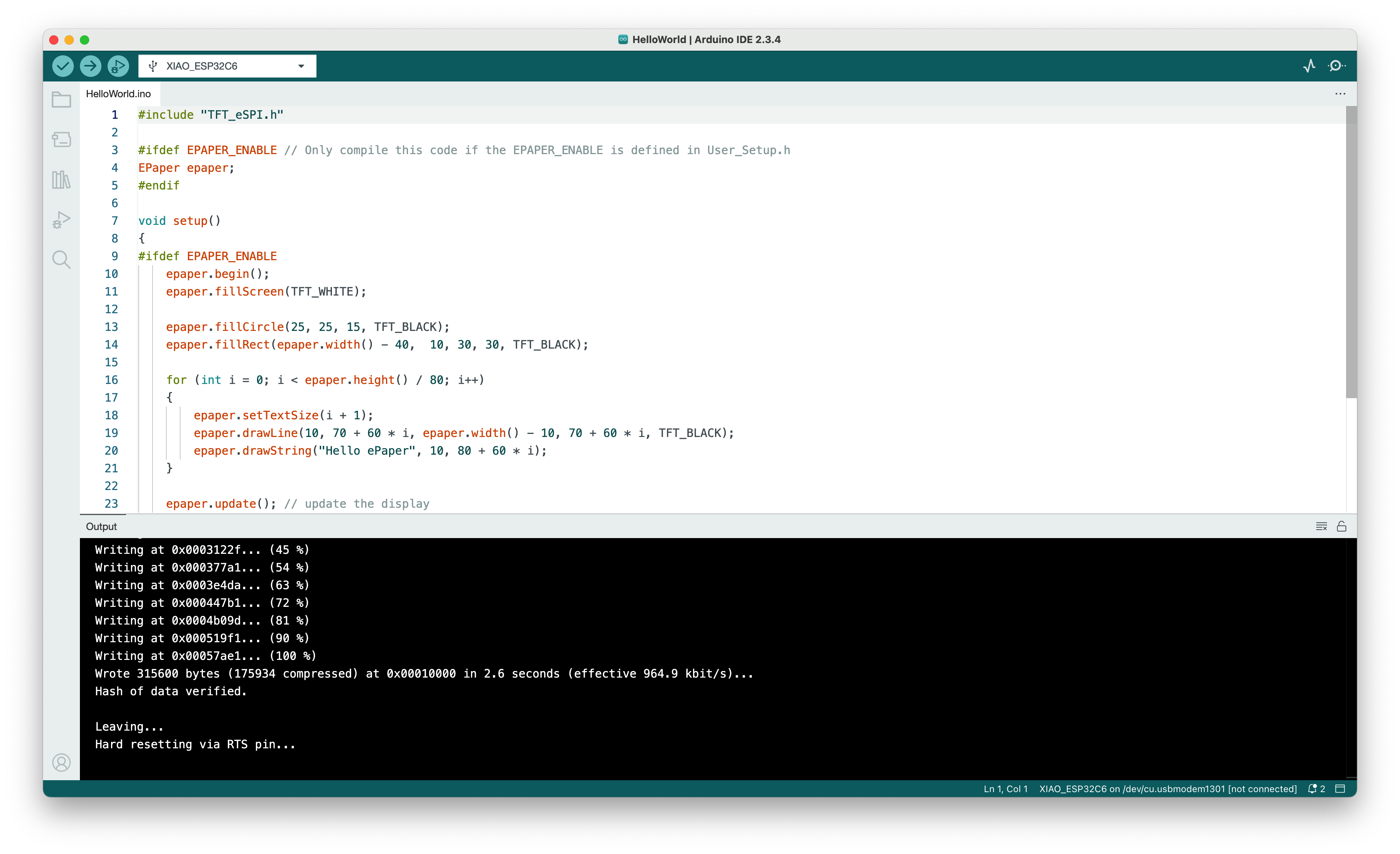Open notifications bell in status bar
1400x854 pixels.
pyautogui.click(x=1316, y=789)
